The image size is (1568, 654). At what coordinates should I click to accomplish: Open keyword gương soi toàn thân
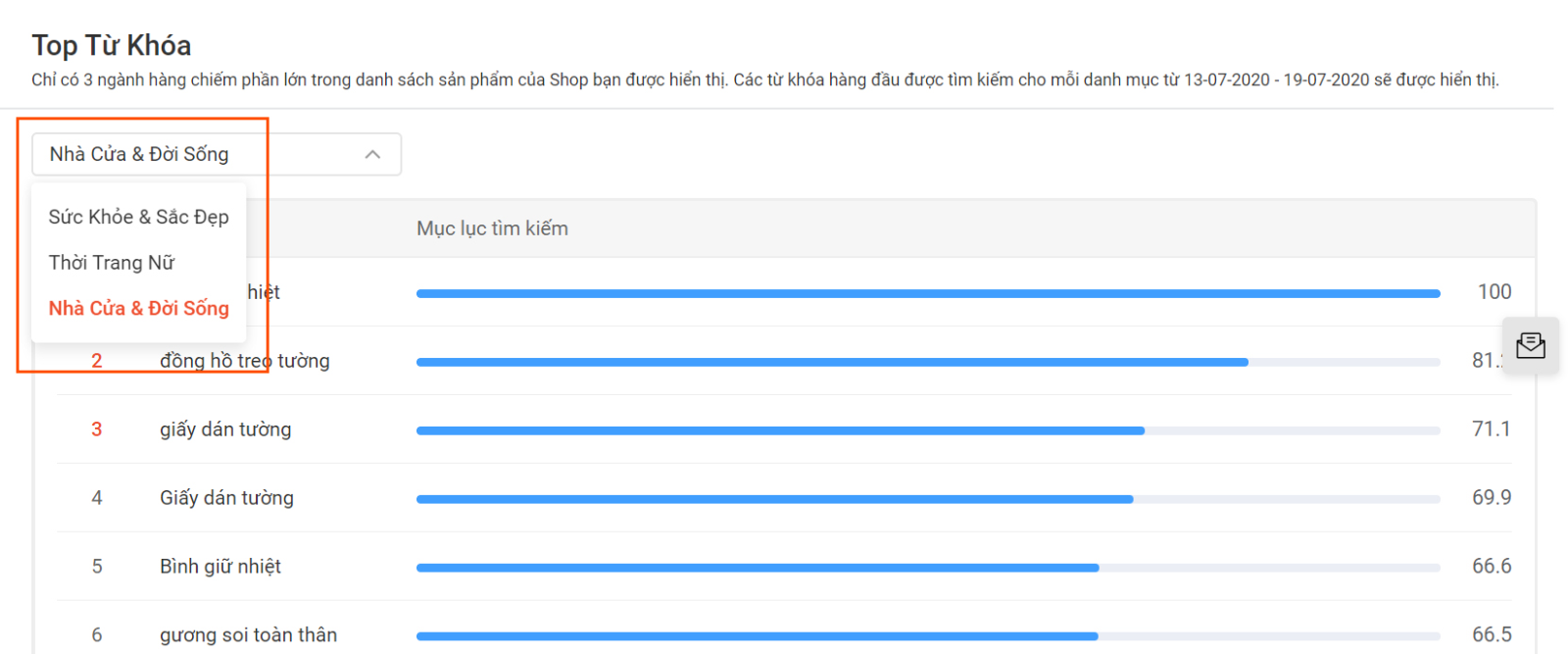(x=248, y=635)
